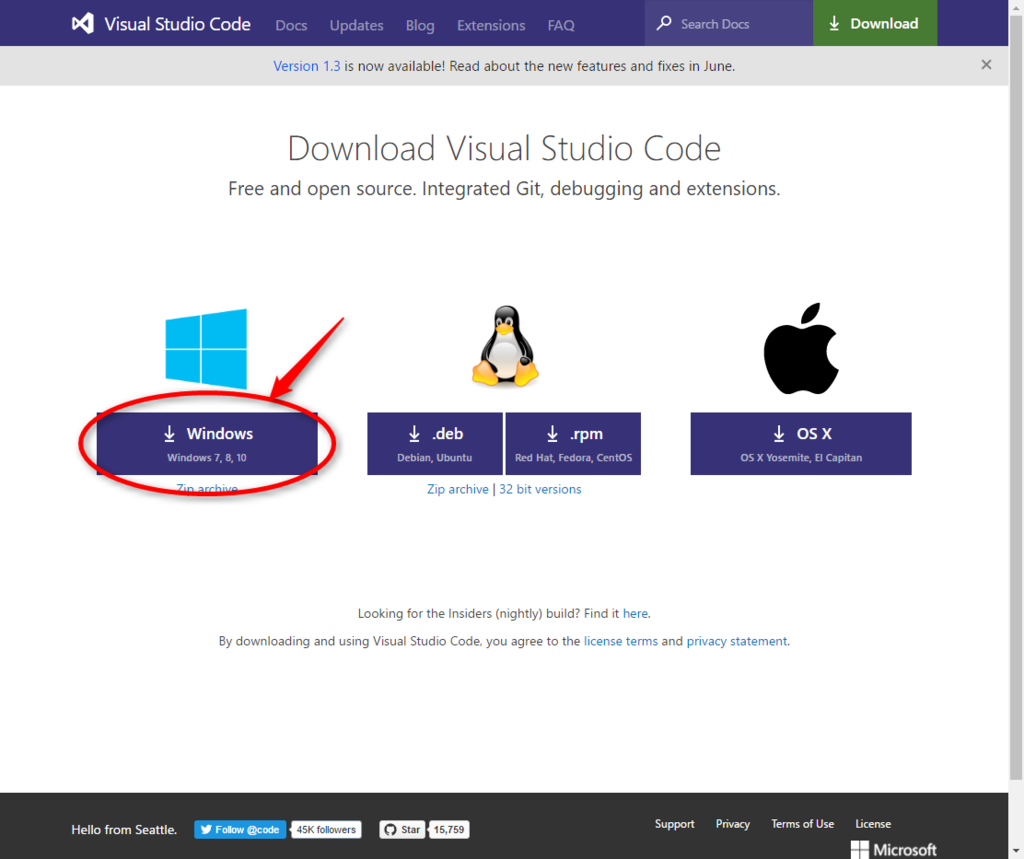
Task: Download the .deb package
Action: coord(435,444)
